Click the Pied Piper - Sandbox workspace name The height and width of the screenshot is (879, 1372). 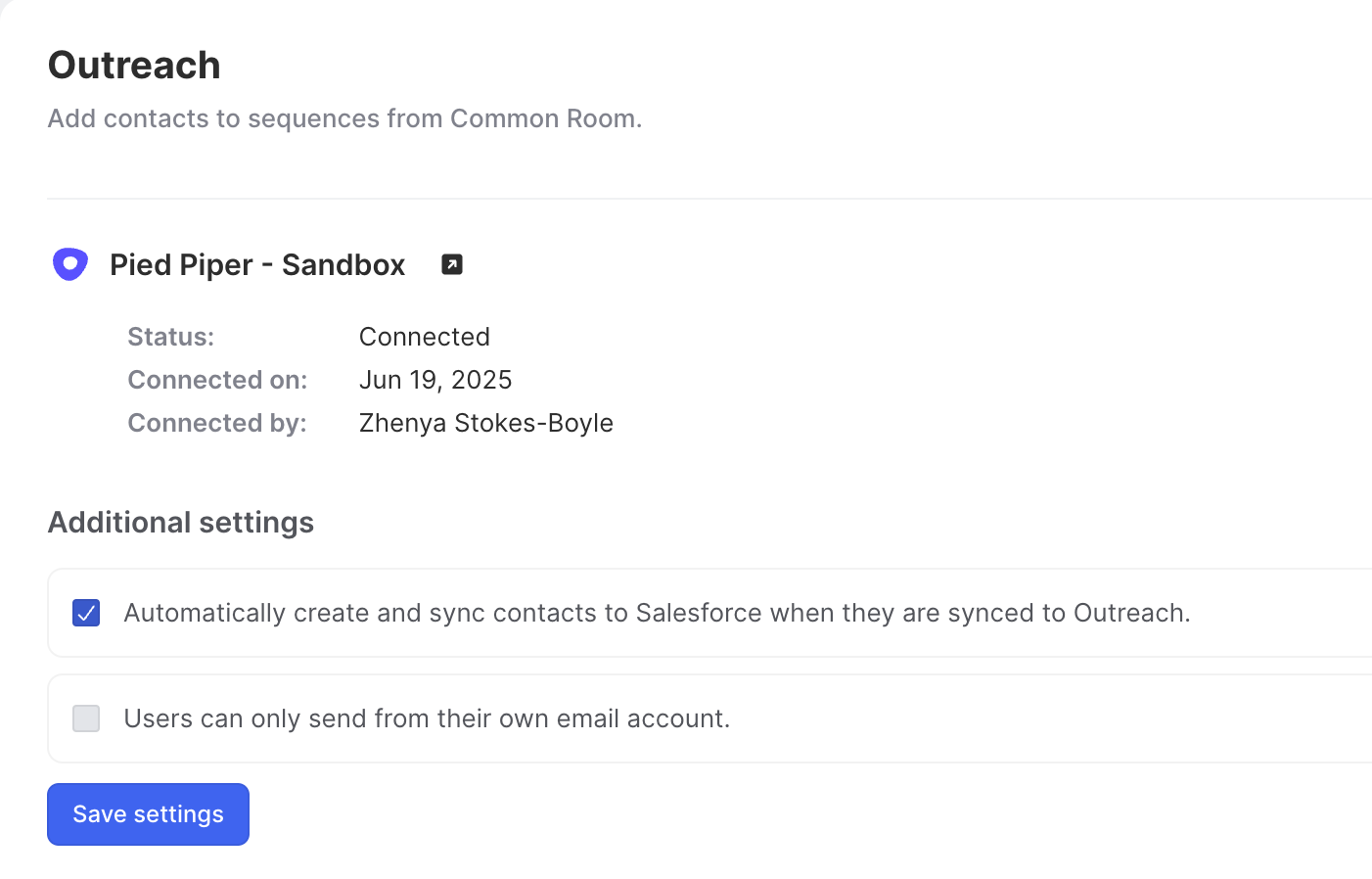coord(257,265)
